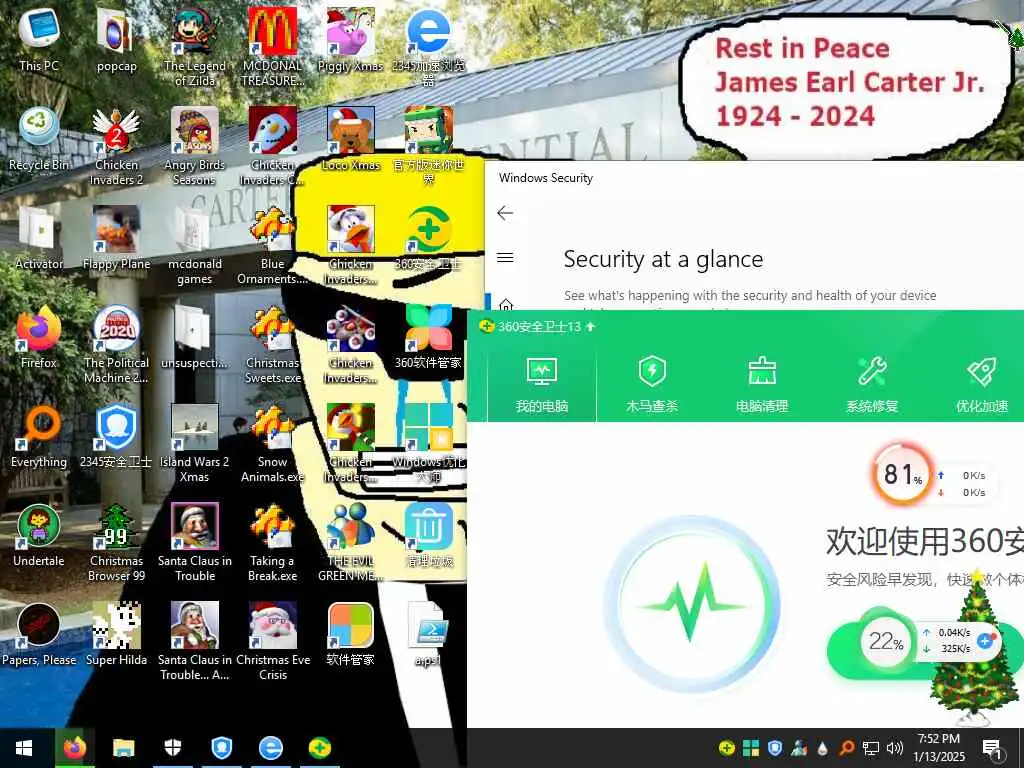The height and width of the screenshot is (768, 1024).
Task: Launch the Piggly Xmas shortcut
Action: click(x=351, y=40)
